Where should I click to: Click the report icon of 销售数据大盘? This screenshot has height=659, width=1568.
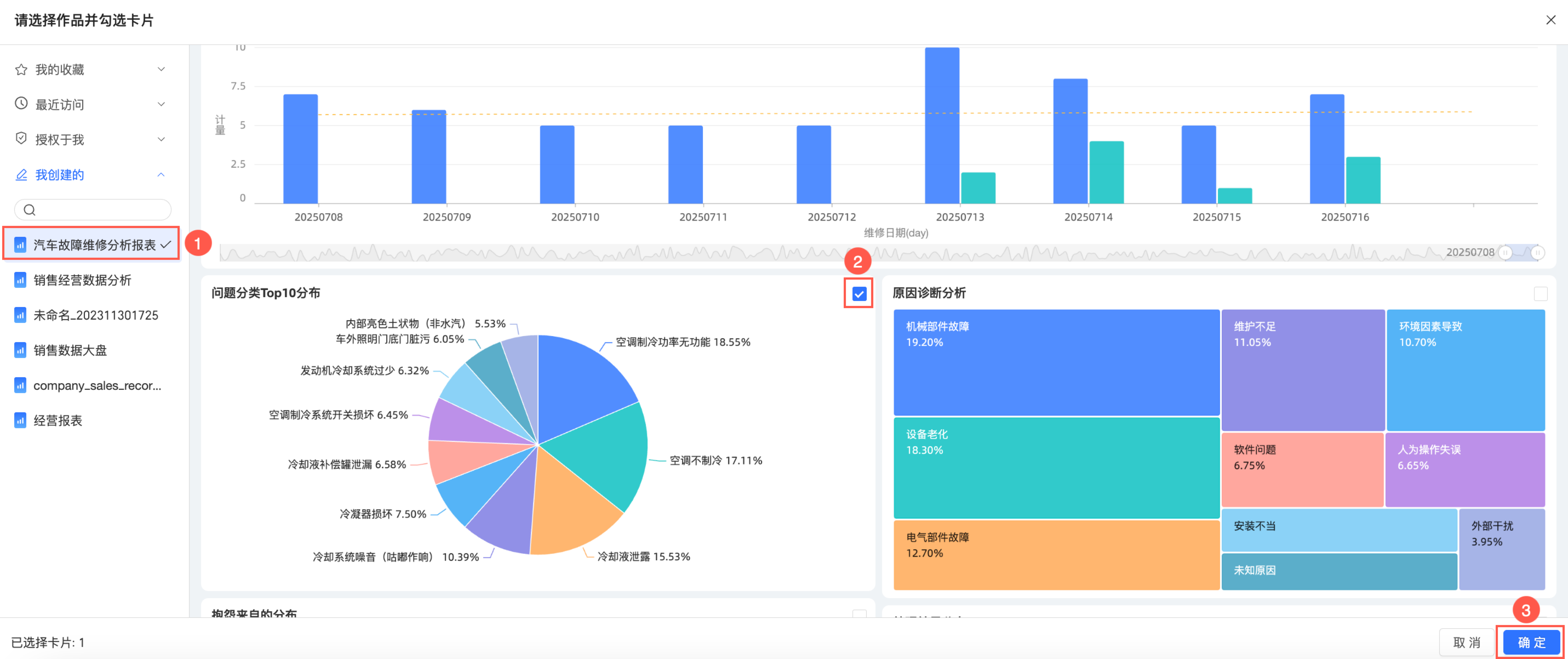[20, 350]
